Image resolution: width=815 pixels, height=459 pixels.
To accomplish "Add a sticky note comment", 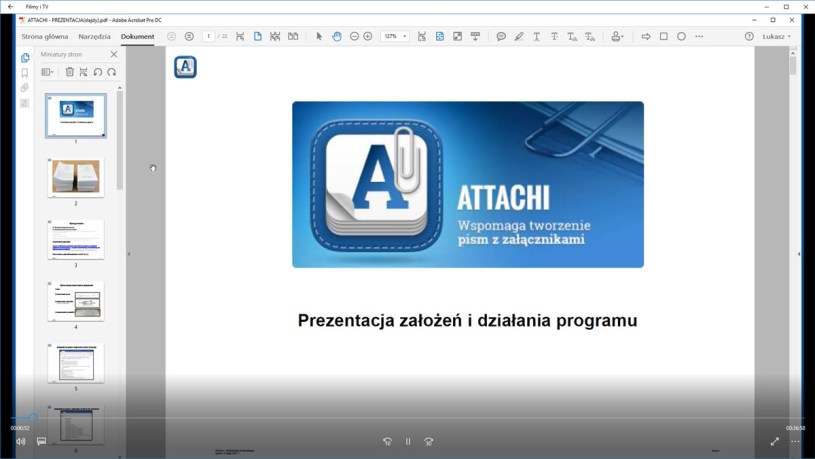I will (501, 36).
